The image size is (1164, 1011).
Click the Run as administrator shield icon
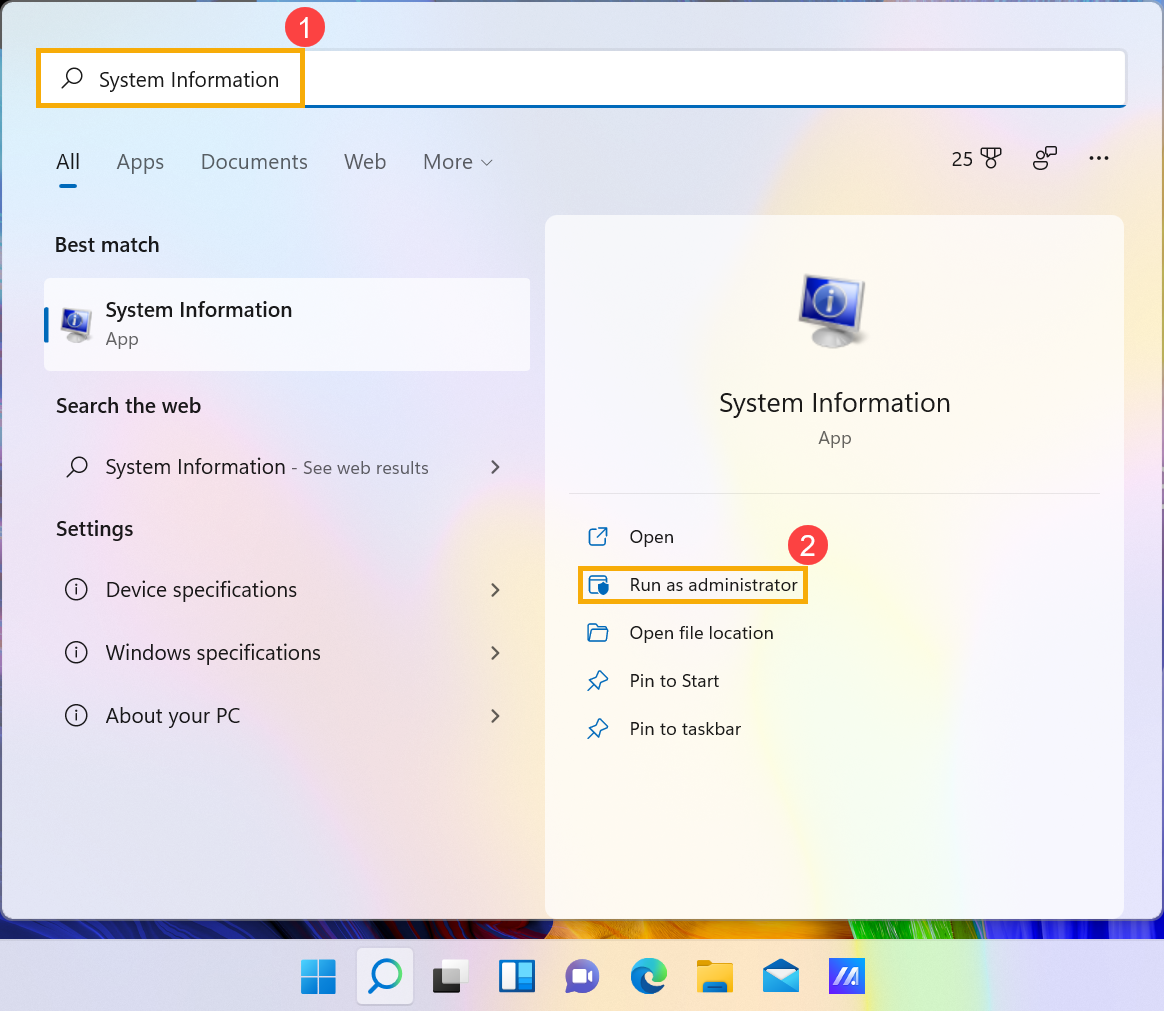point(598,585)
